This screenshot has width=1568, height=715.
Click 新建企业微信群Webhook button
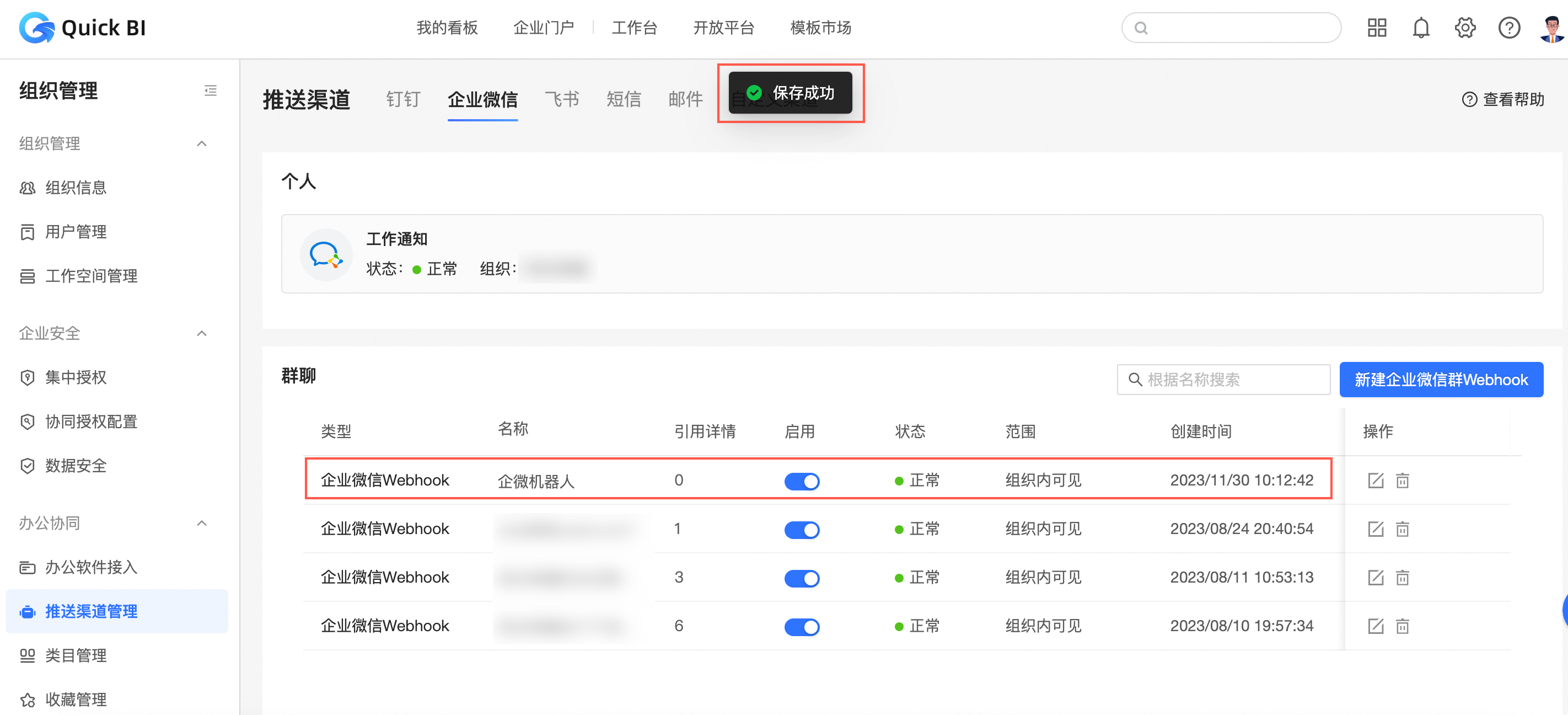click(x=1441, y=380)
